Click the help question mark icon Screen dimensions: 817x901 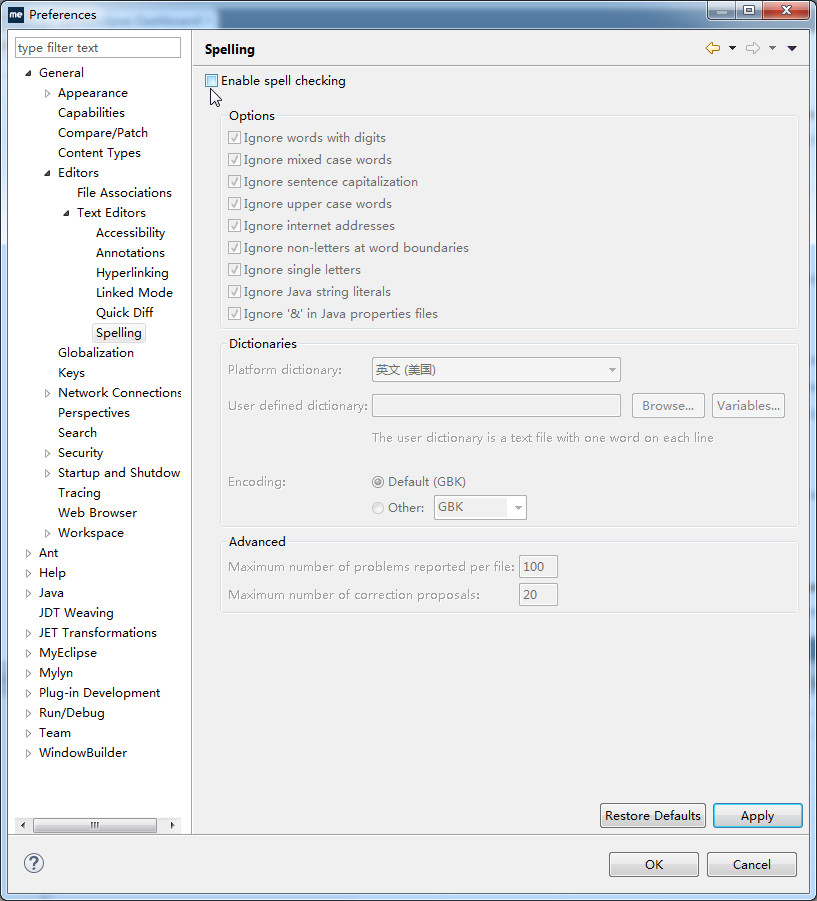click(33, 862)
